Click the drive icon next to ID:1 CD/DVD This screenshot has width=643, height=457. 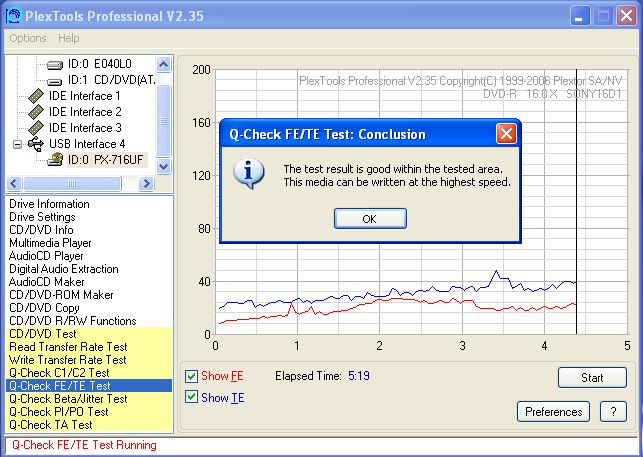55,81
